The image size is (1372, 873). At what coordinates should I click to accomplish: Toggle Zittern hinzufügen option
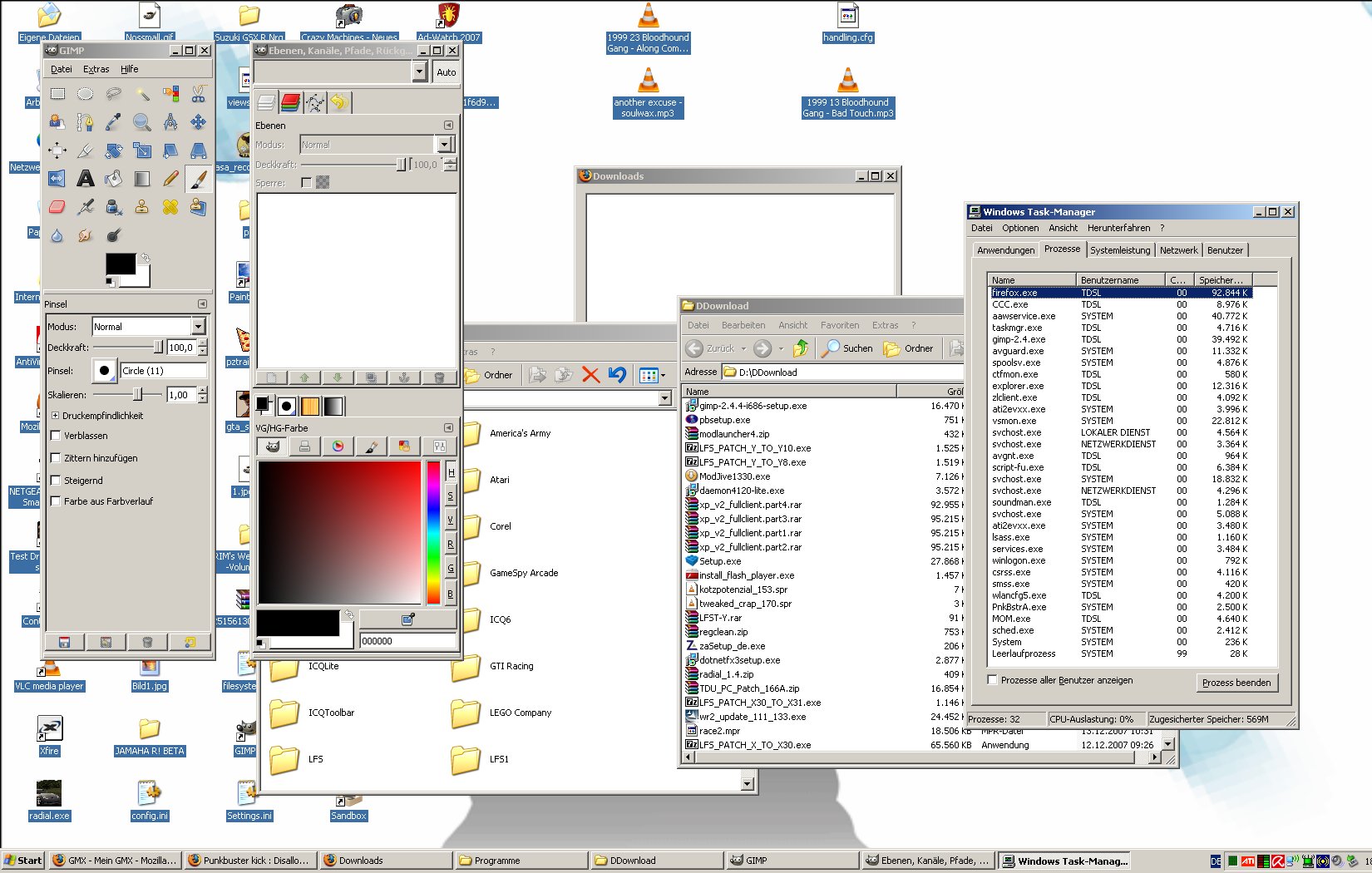click(x=56, y=458)
